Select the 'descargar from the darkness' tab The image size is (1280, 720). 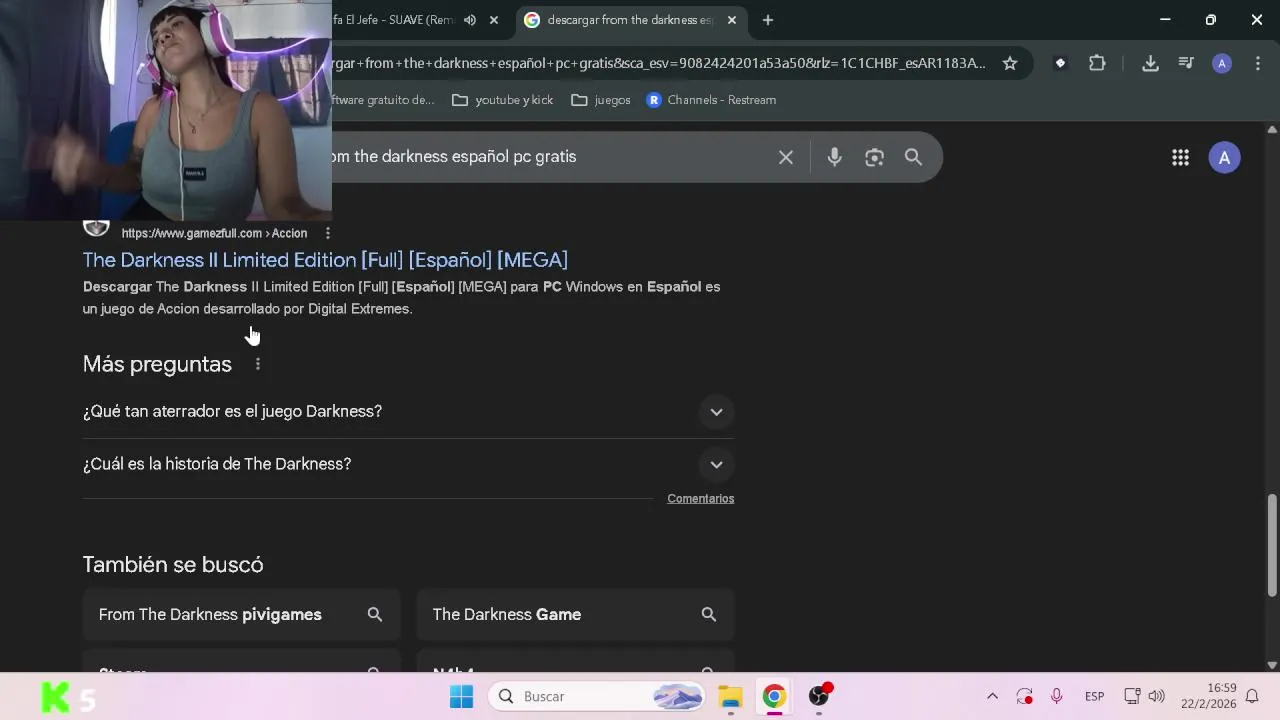tap(630, 20)
